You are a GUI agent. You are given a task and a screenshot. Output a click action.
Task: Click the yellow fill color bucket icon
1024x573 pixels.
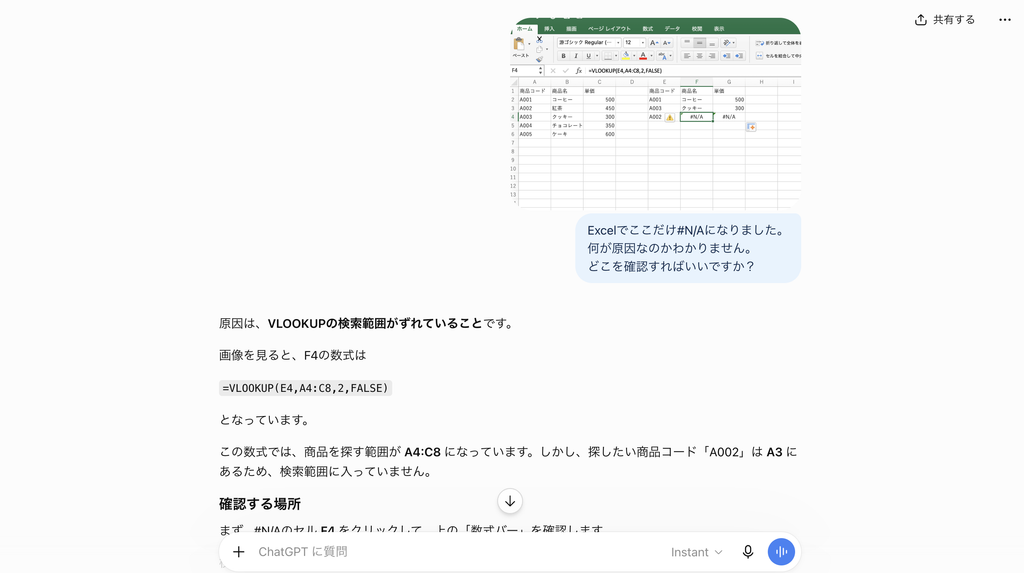(x=626, y=56)
